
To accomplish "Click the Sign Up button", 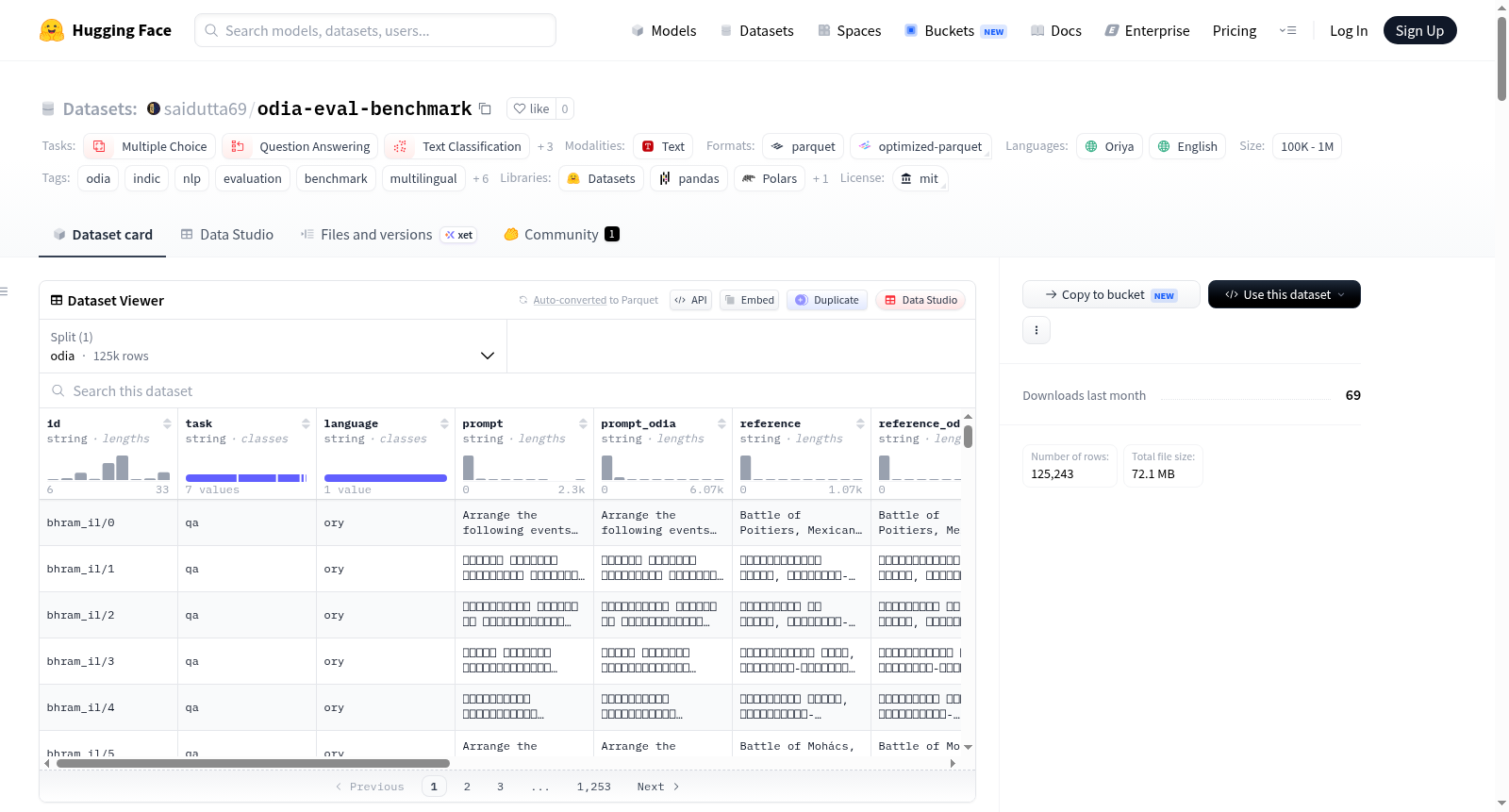I will (1420, 30).
